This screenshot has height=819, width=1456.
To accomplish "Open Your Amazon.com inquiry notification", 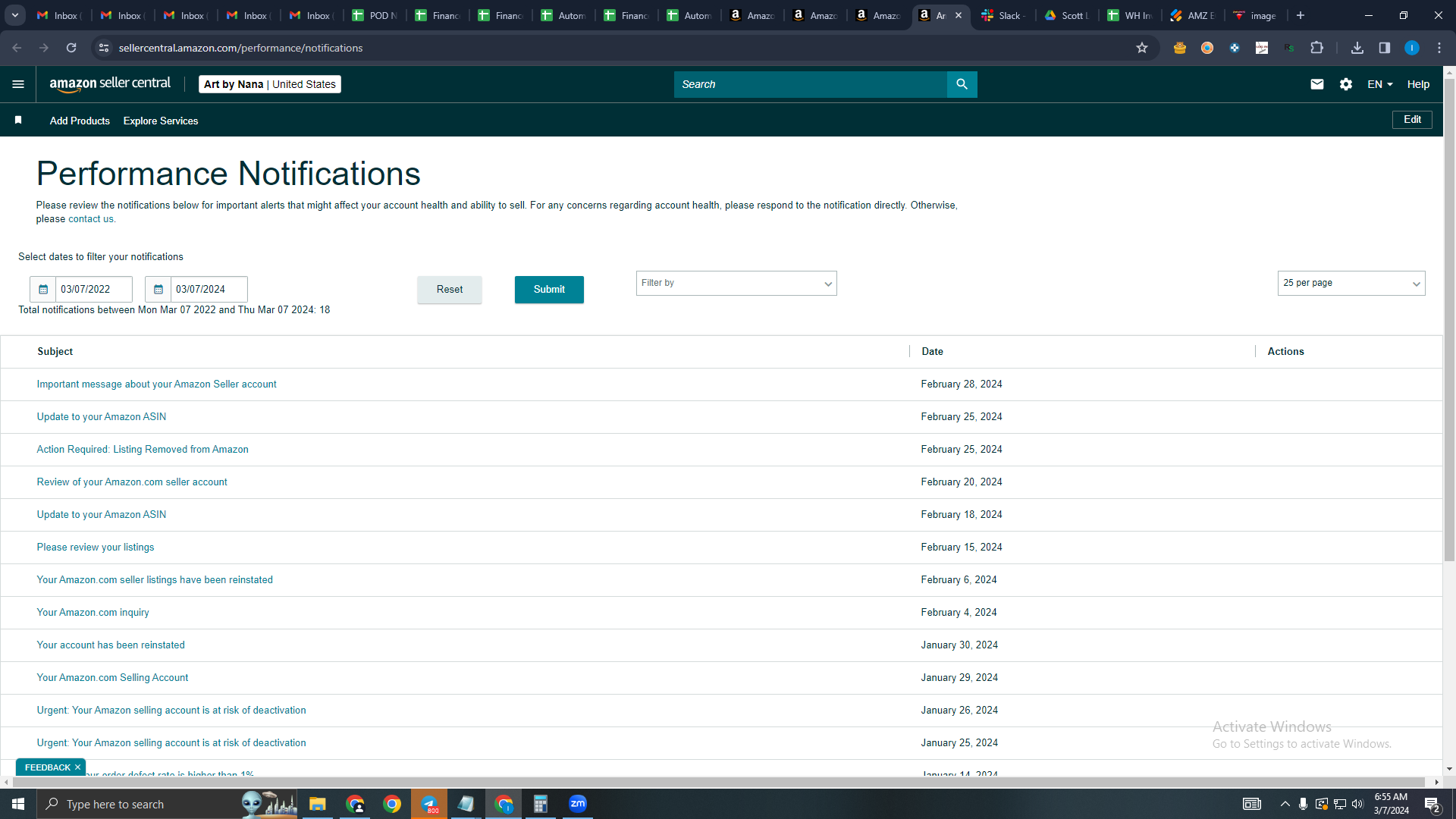I will [93, 613].
